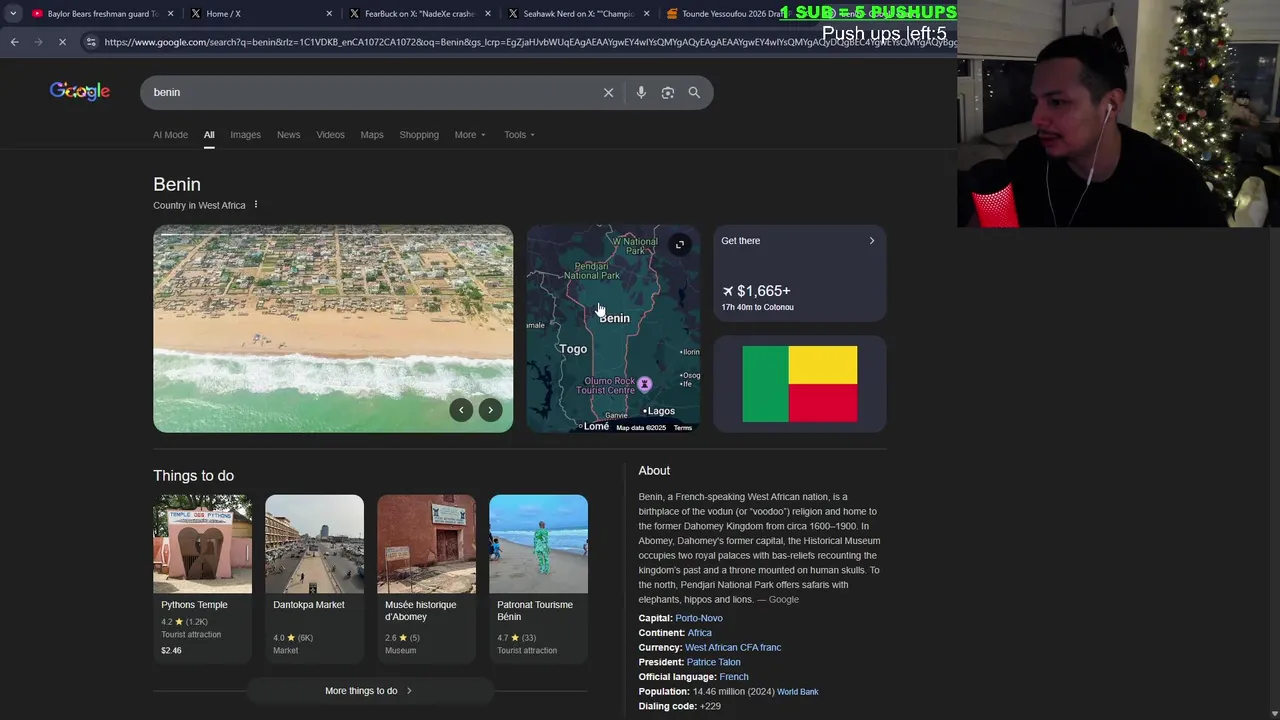Viewport: 1280px width, 720px height.
Task: Open the Benin flag image
Action: pyautogui.click(x=800, y=384)
